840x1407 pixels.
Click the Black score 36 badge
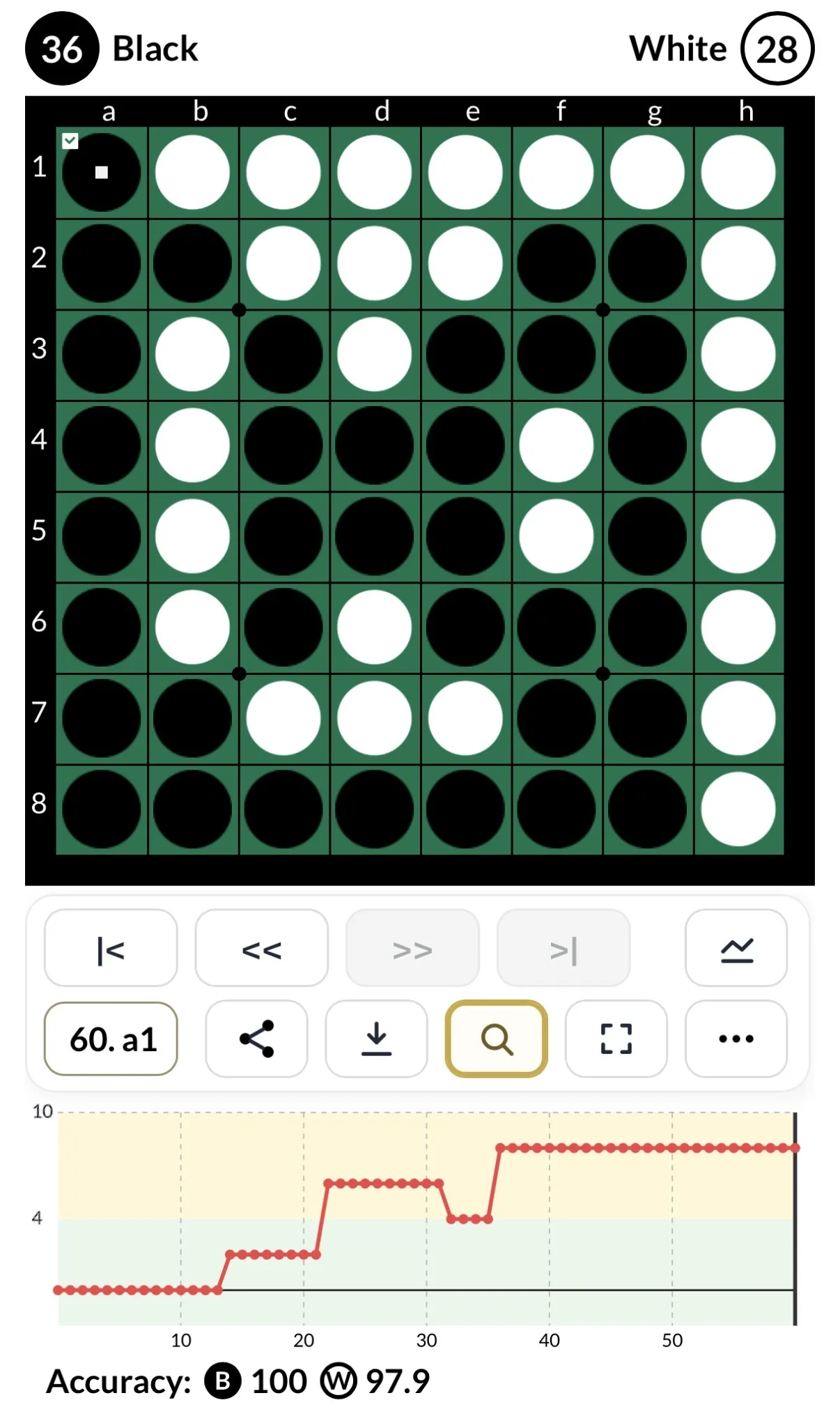[x=62, y=49]
